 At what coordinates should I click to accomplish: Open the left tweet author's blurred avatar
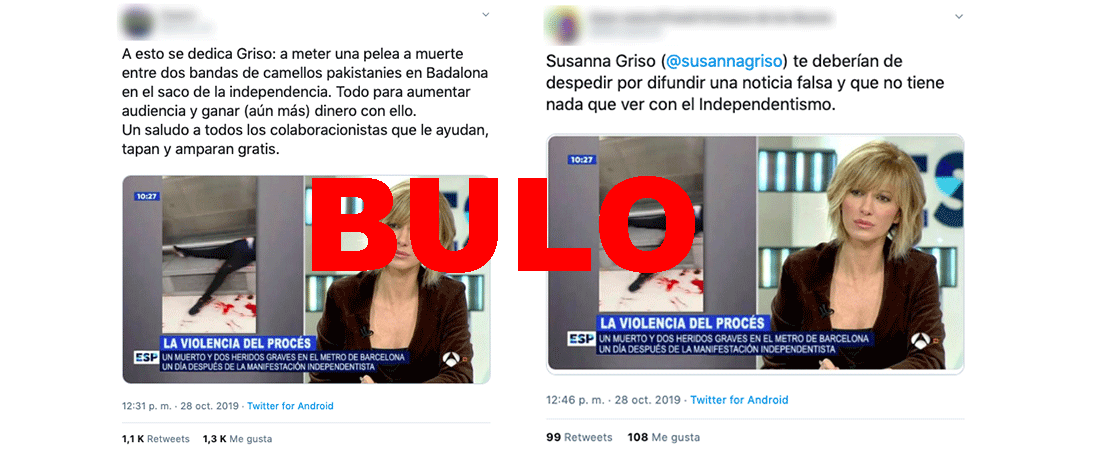(x=138, y=23)
